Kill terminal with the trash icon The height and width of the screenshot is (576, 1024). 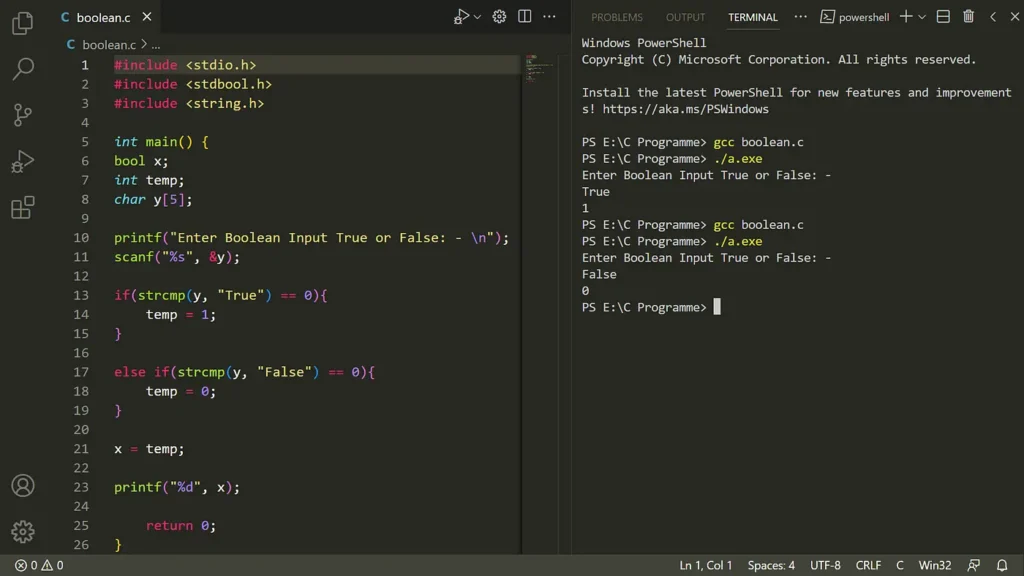(x=968, y=17)
